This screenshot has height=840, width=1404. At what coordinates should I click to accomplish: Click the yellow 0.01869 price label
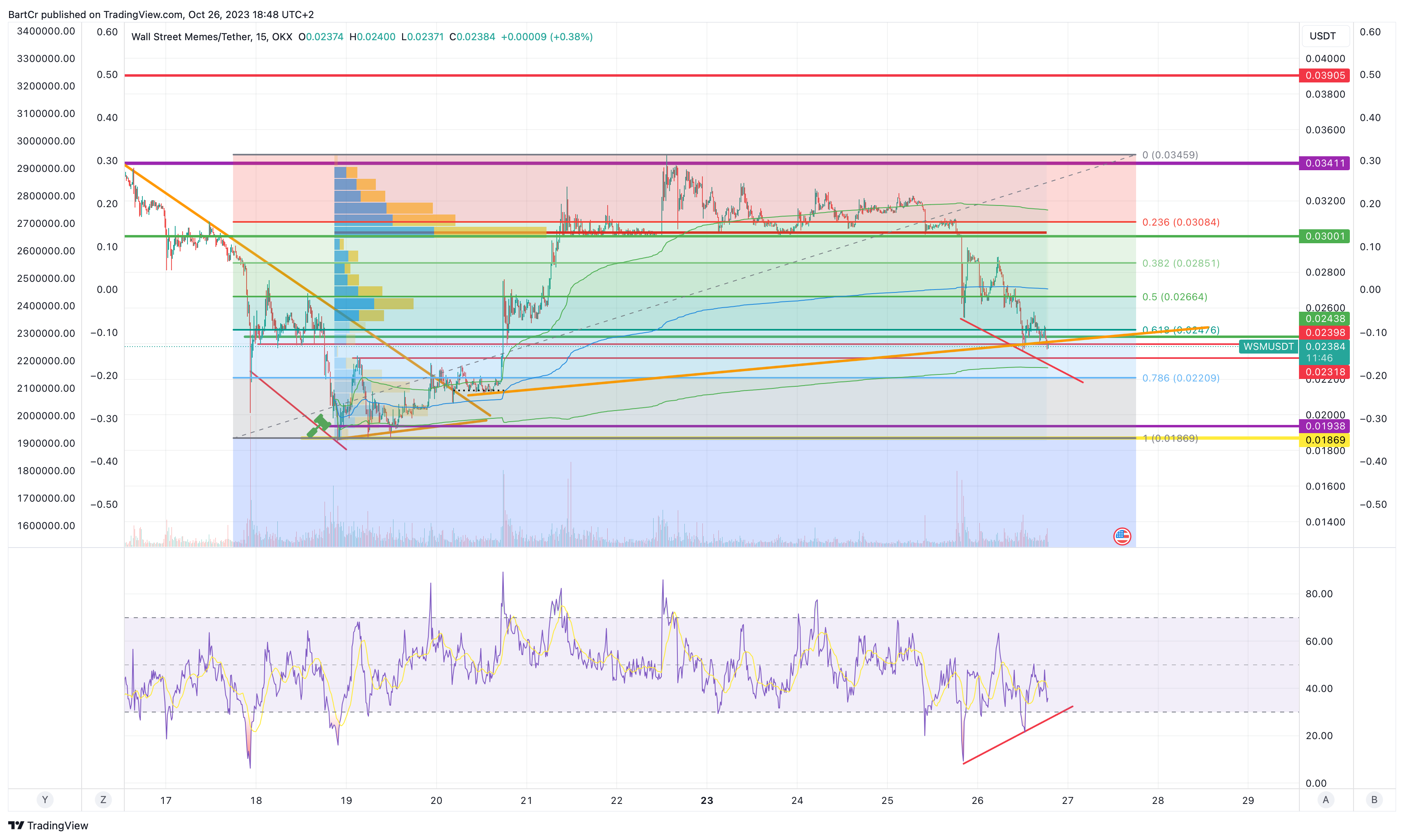pos(1324,440)
